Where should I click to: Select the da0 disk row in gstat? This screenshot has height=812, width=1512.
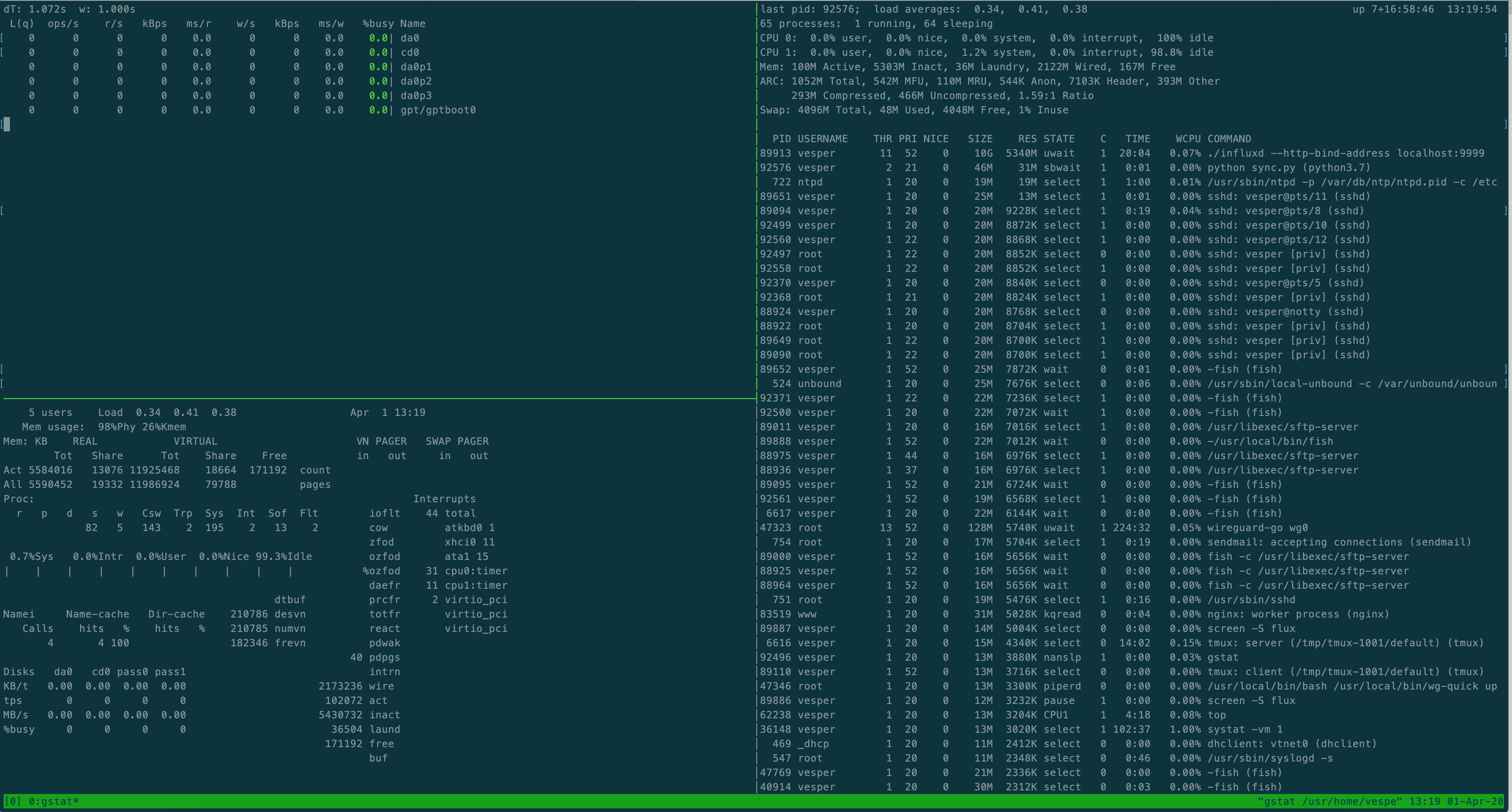tap(409, 38)
